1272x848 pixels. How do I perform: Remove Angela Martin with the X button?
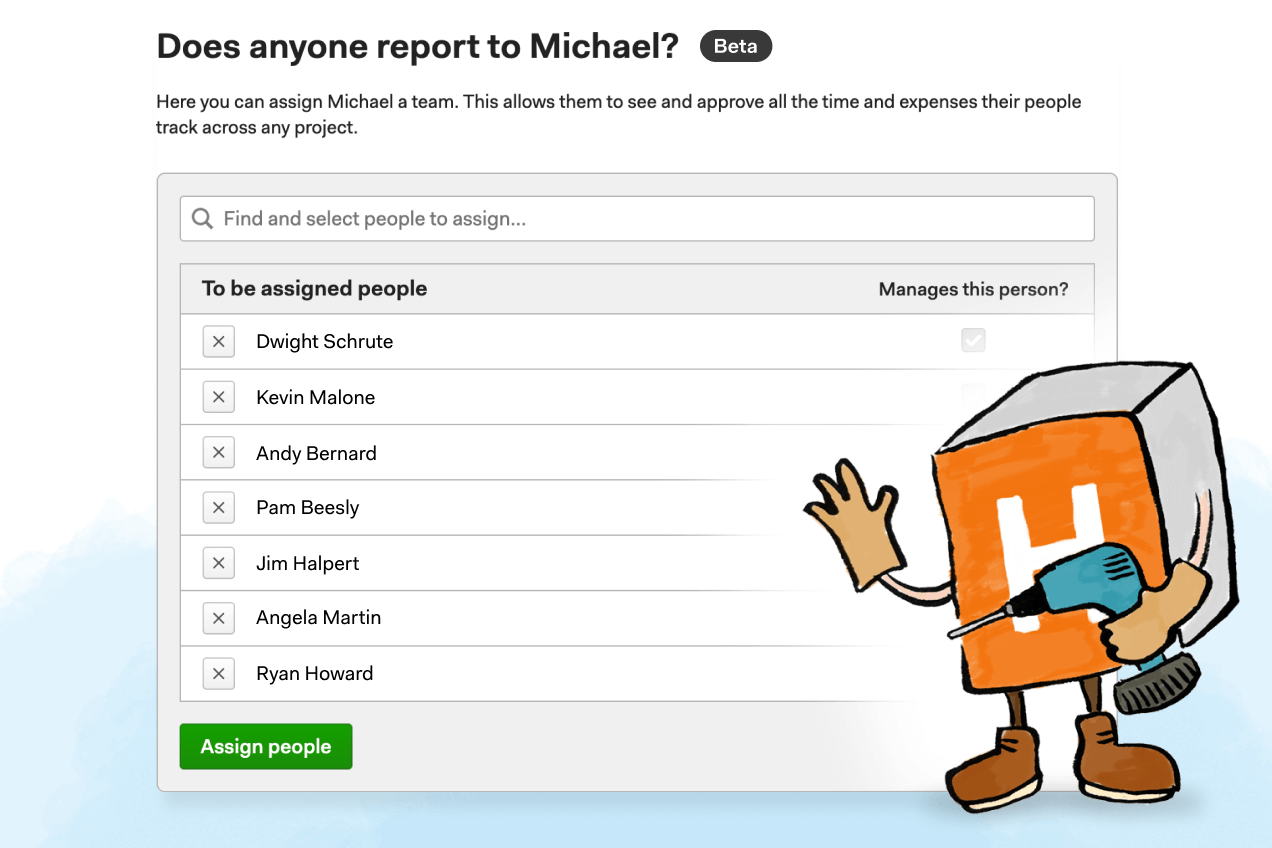point(218,617)
